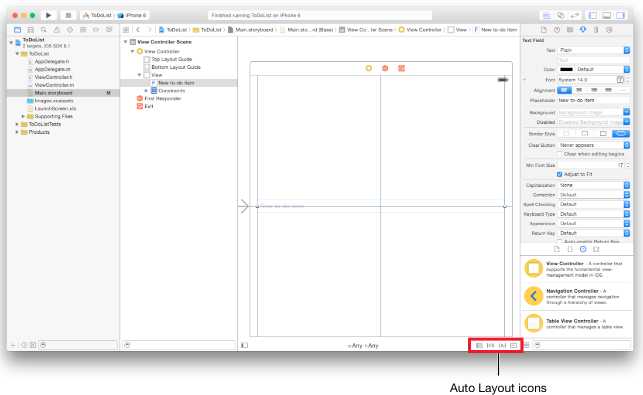Screen dimensions: 643x395
Task: Open the Color dropdown showing Default
Action: pos(603,69)
